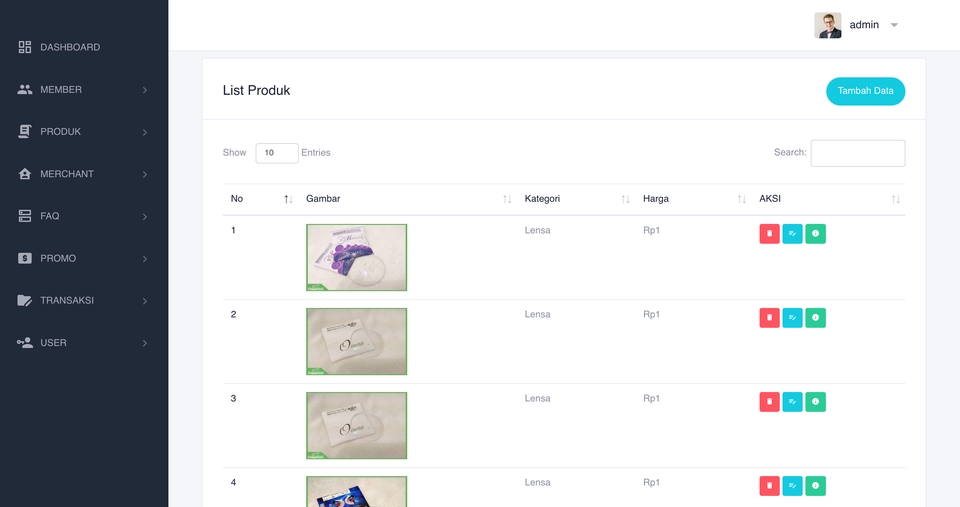Screen dimensions: 960x507
Task: Click the Kategori column header
Action: pyautogui.click(x=542, y=198)
